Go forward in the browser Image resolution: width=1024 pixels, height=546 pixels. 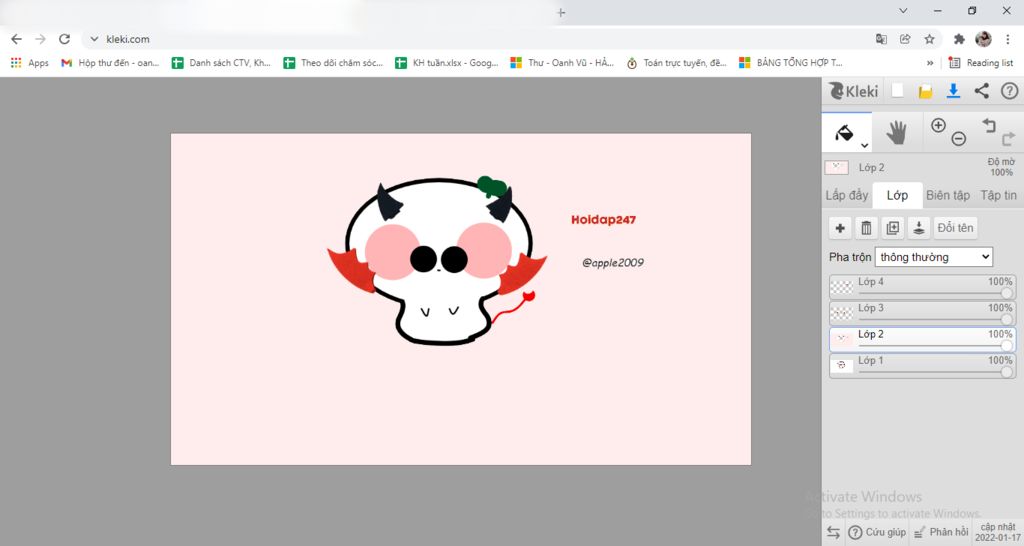40,39
